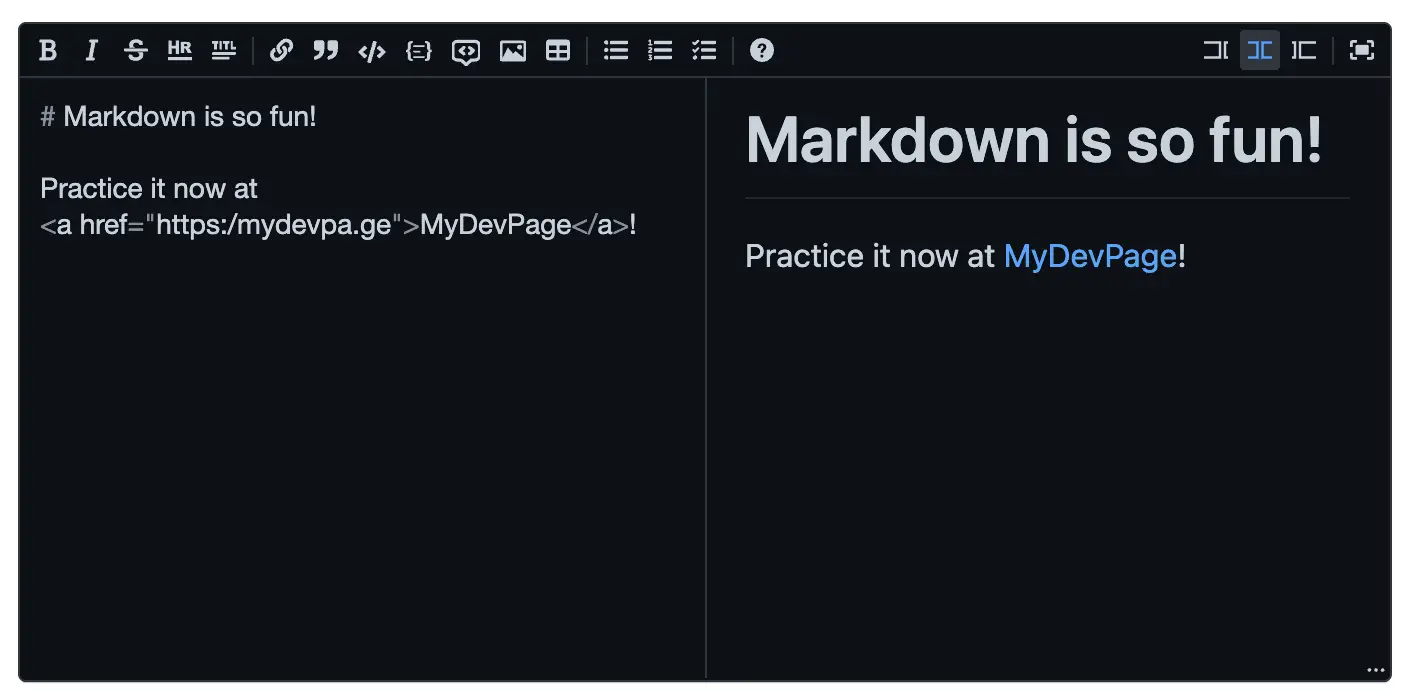Switch to split live preview mode
The height and width of the screenshot is (698, 1410).
(1260, 50)
